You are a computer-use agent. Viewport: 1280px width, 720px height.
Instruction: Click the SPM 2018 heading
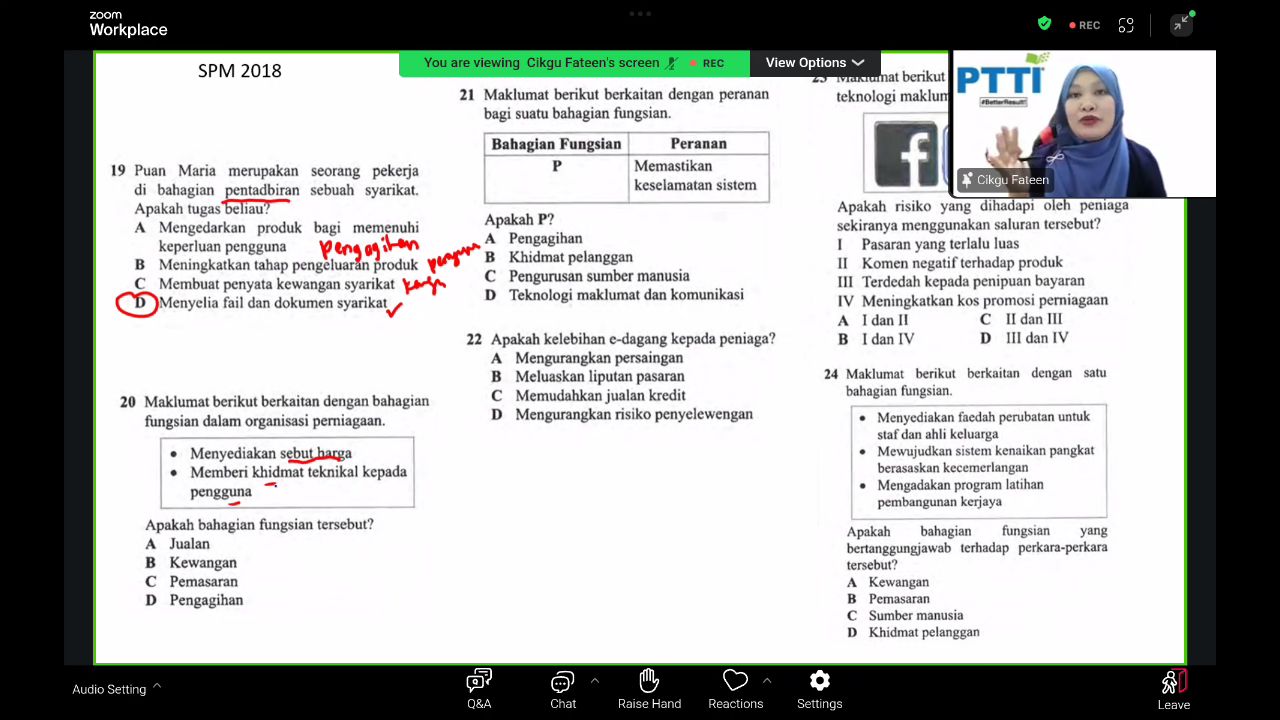240,71
